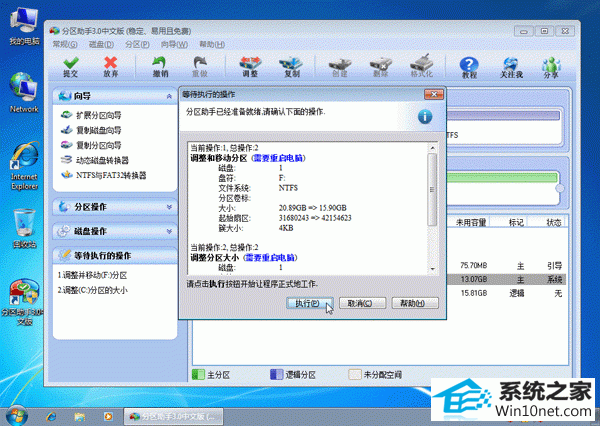
Task: Open the 教程 (Tutorial) question mark icon
Action: 469,67
